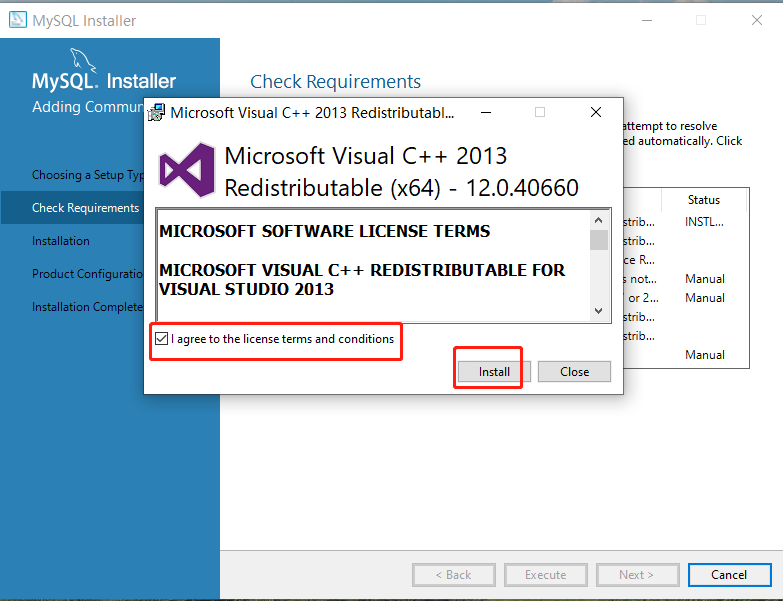Click the INSTL... status cell
The image size is (783, 601).
point(704,222)
